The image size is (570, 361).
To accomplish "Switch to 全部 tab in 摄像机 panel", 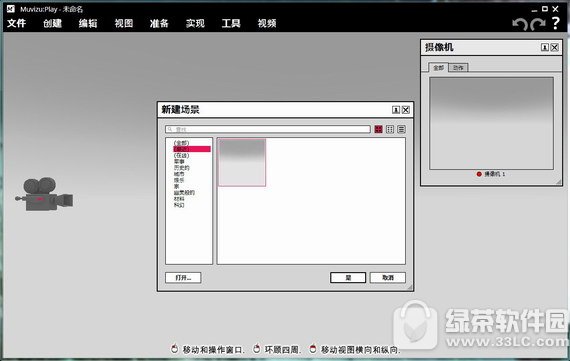I will coord(438,68).
